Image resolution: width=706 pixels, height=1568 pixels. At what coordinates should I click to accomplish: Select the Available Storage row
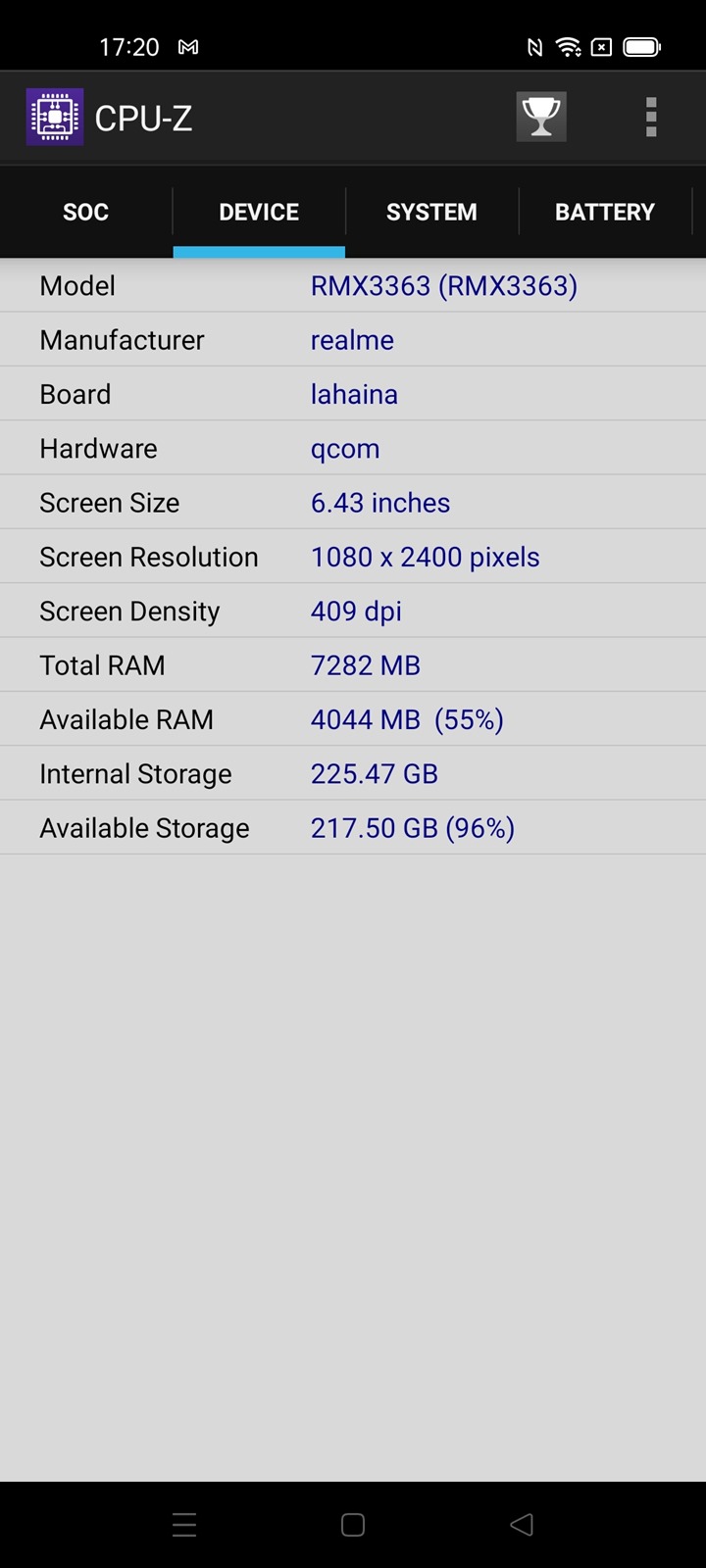coord(353,828)
